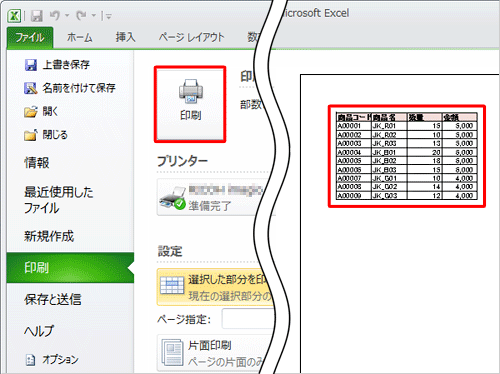Click the Excel application icon in the title bar
This screenshot has height=374, width=500.
coord(14,16)
